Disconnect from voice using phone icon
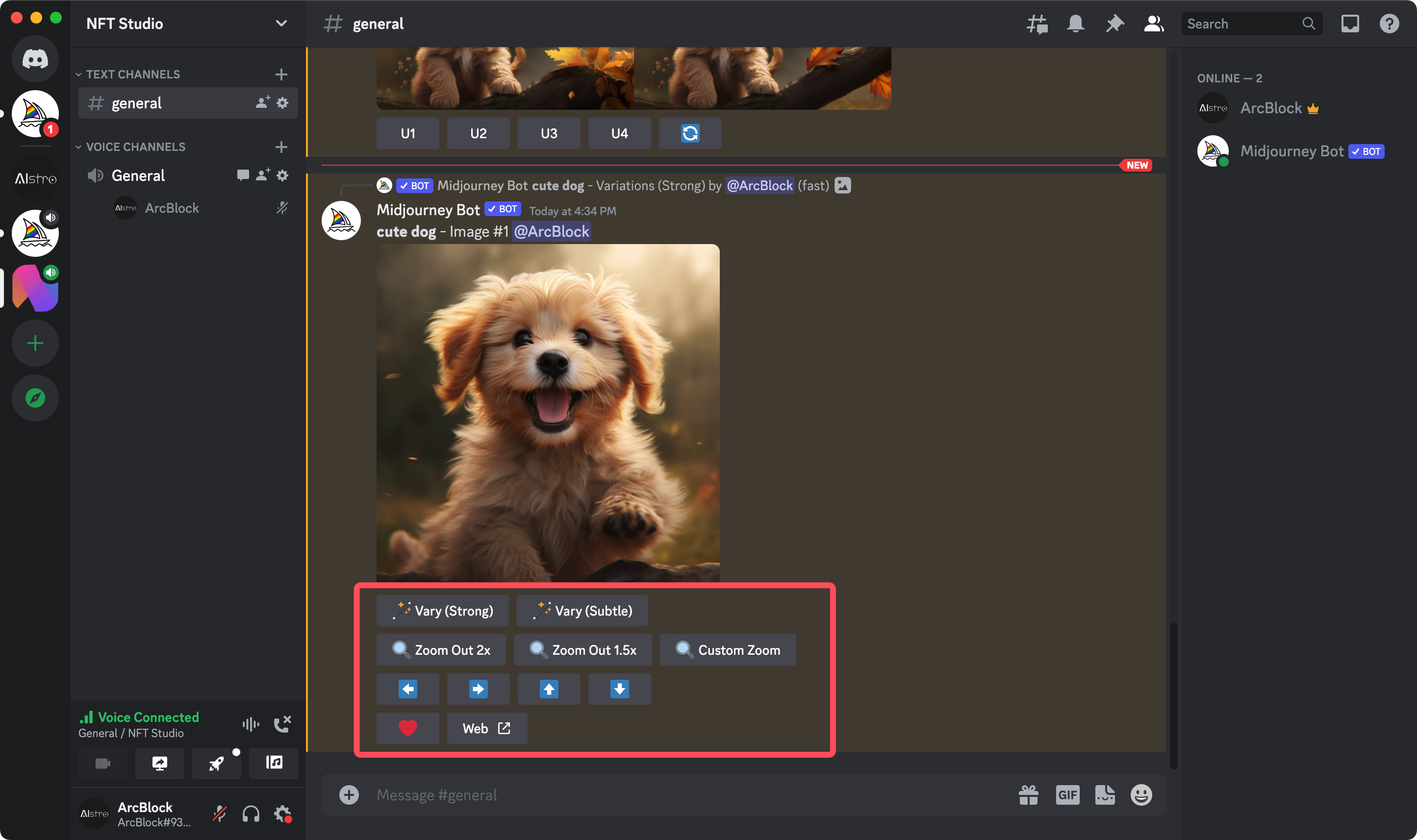This screenshot has width=1417, height=840. coord(282,723)
